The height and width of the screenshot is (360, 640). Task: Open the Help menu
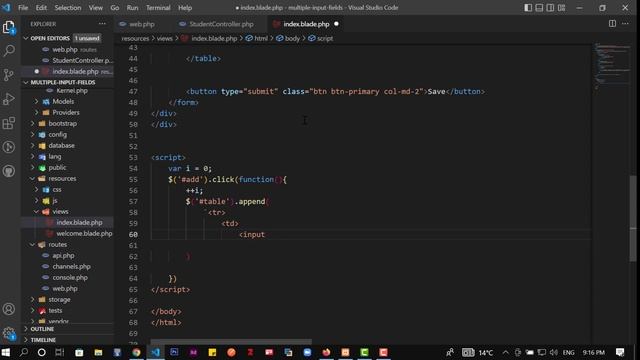(185, 8)
